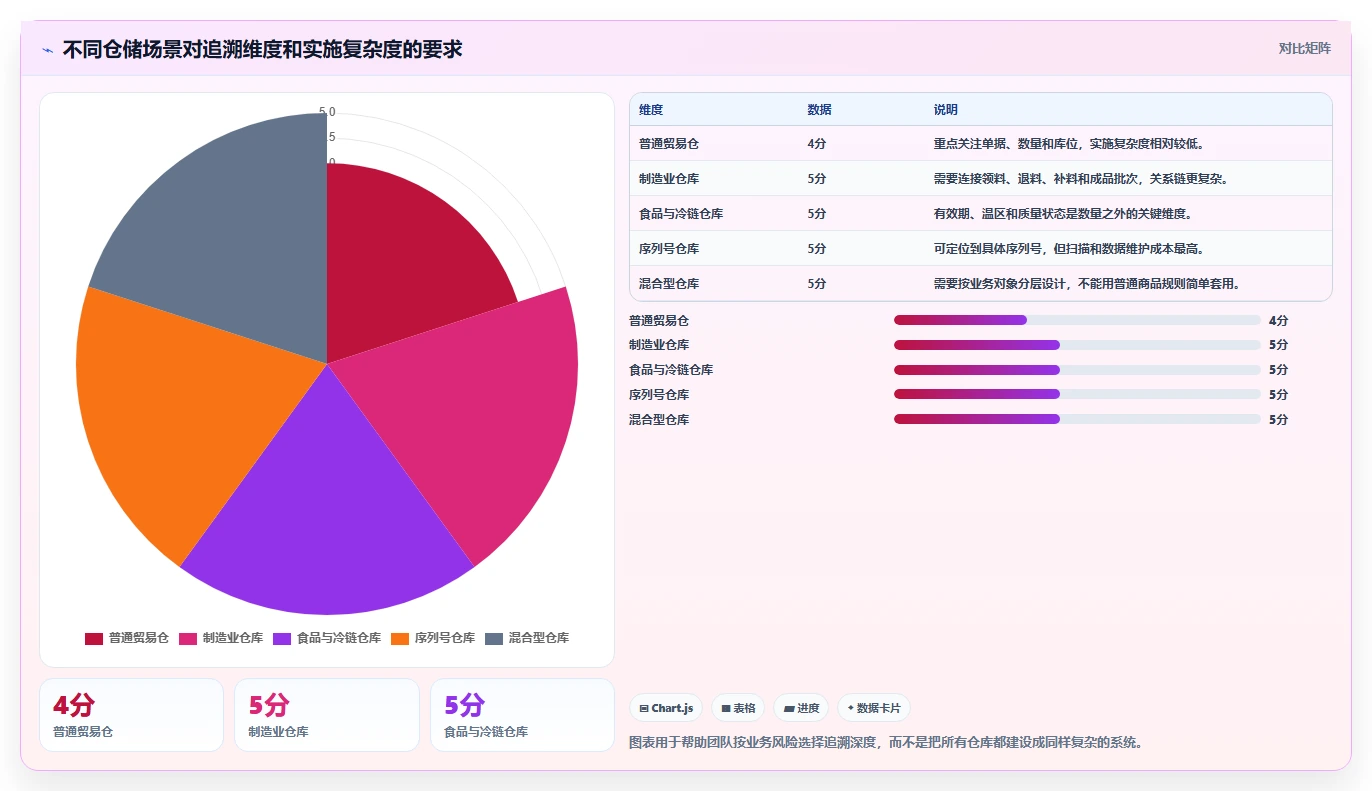Toggle the 序列号仓库 legend swatch
Image resolution: width=1372 pixels, height=791 pixels.
pos(400,638)
